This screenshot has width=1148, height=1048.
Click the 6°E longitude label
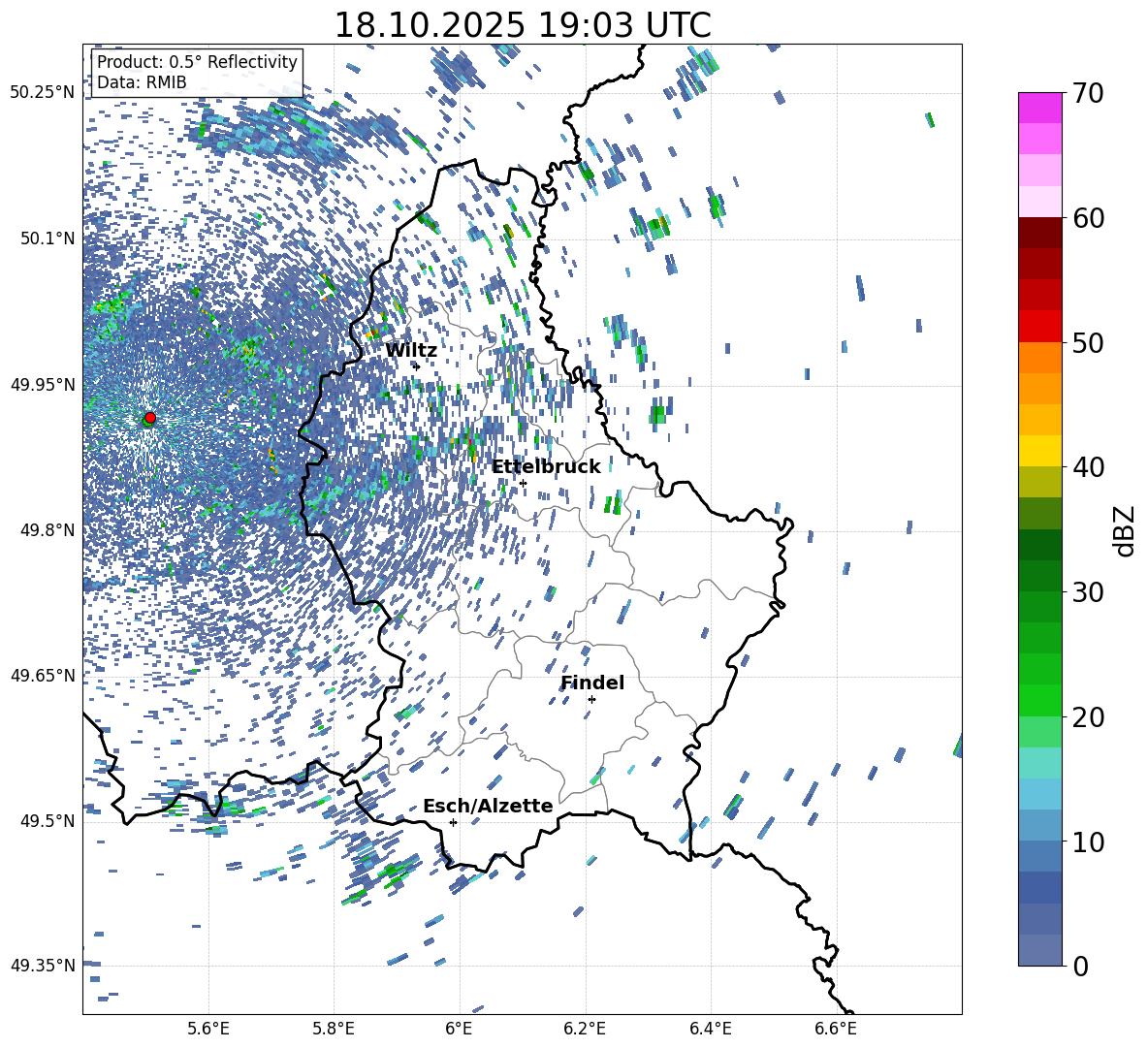(459, 1029)
